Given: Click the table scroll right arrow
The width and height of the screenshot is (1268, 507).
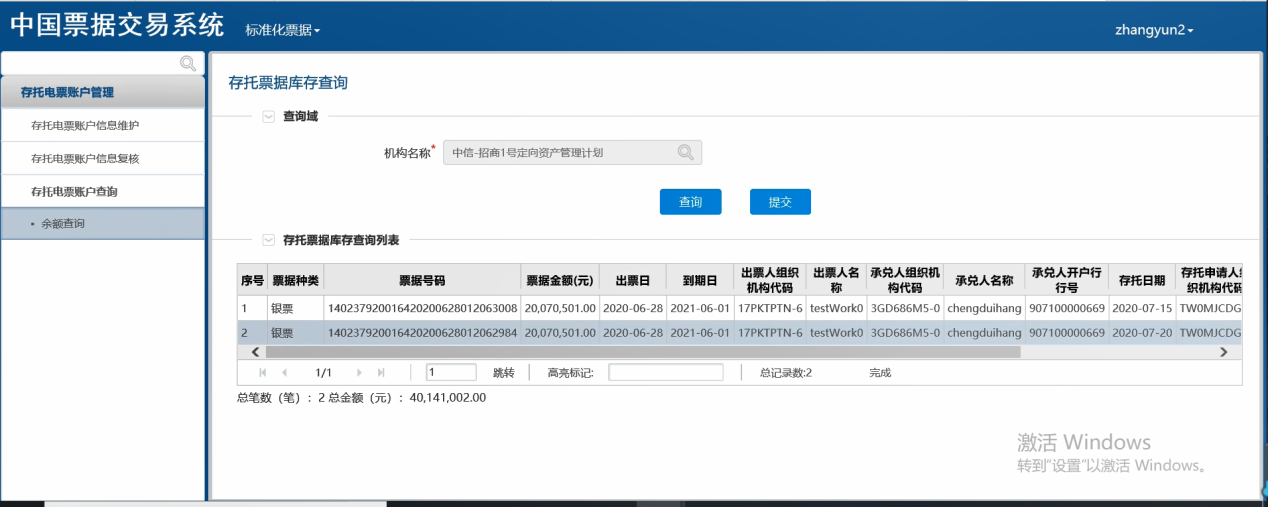Looking at the screenshot, I should click(x=1224, y=352).
